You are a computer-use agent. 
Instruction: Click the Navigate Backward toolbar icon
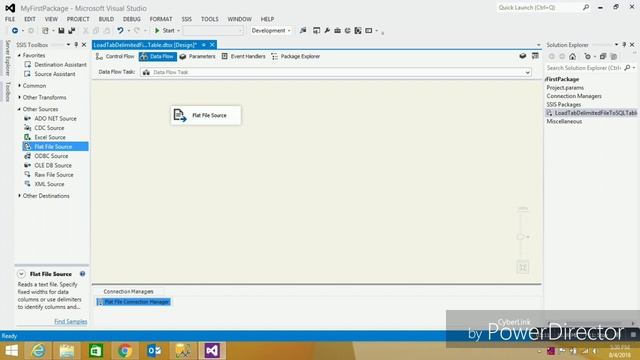[x=15, y=31]
